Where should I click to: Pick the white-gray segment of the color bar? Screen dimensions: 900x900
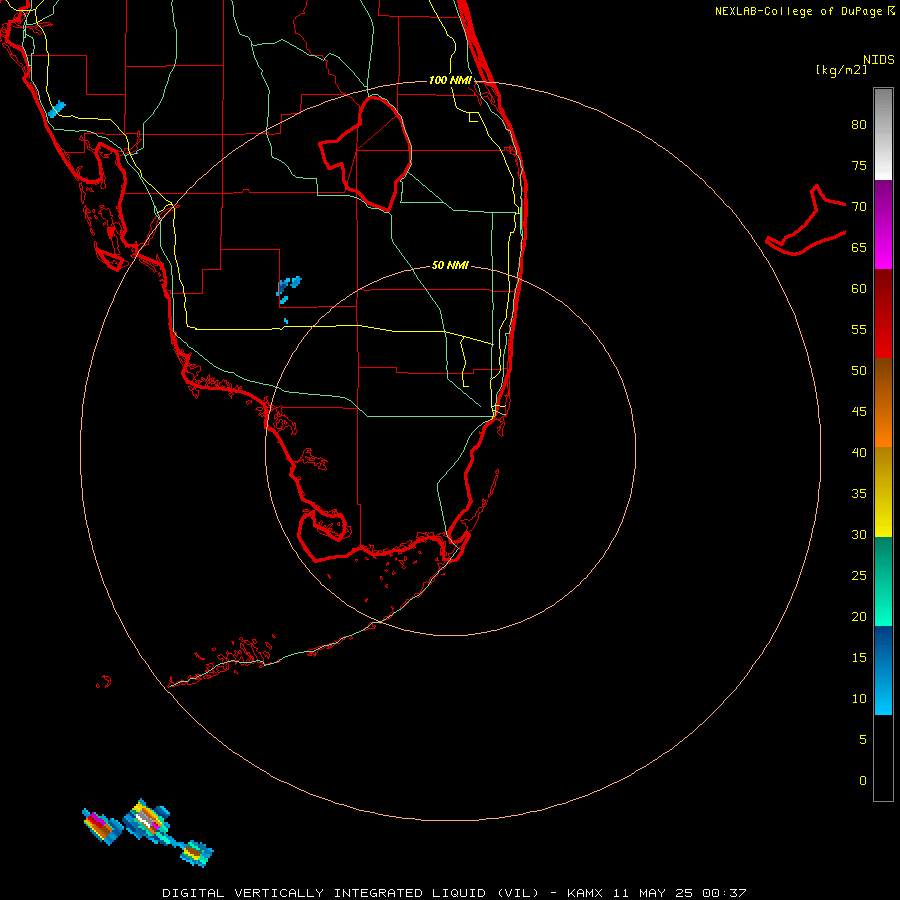coord(883,134)
